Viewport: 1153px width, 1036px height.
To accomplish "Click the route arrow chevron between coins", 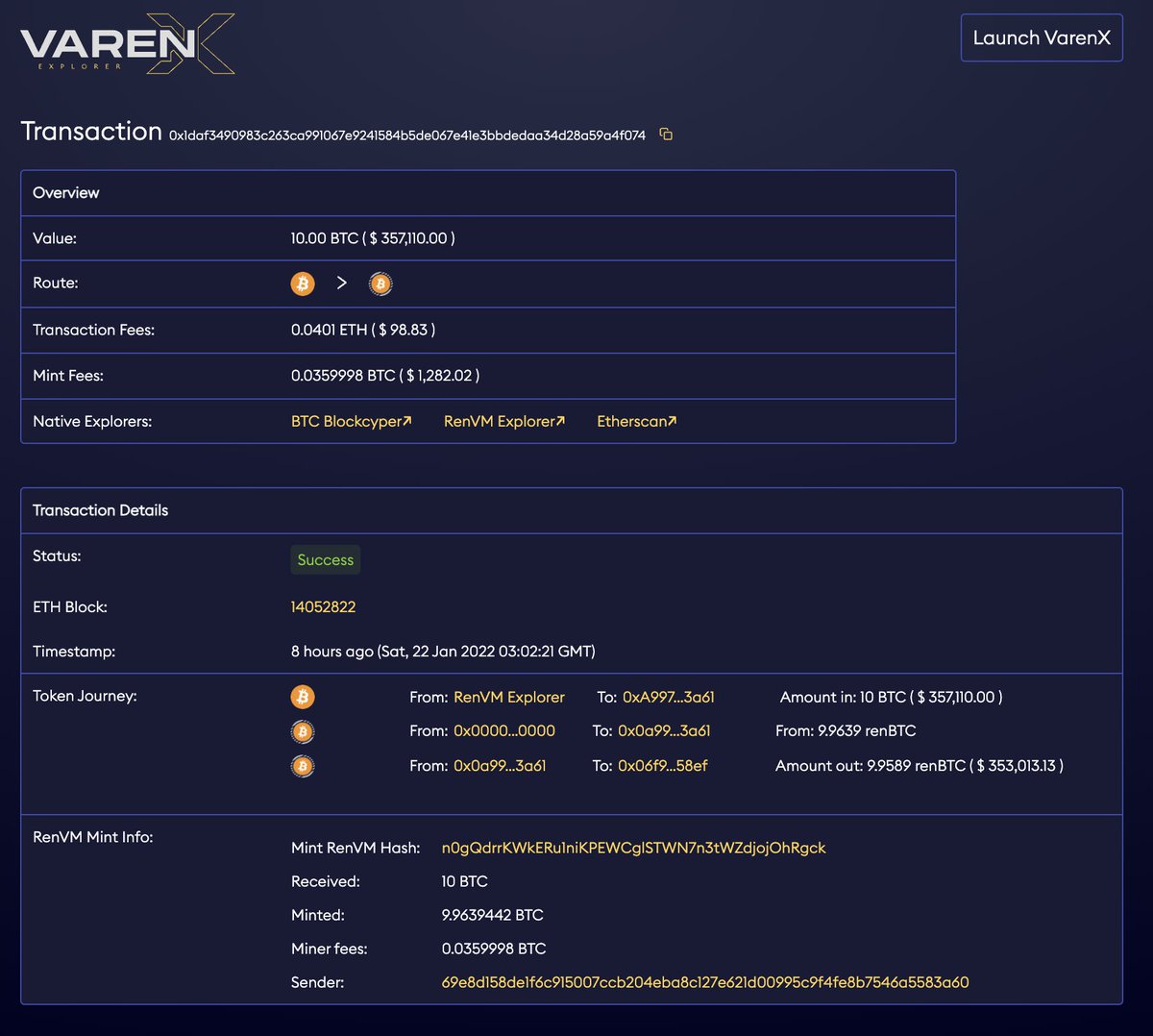I will (x=341, y=283).
